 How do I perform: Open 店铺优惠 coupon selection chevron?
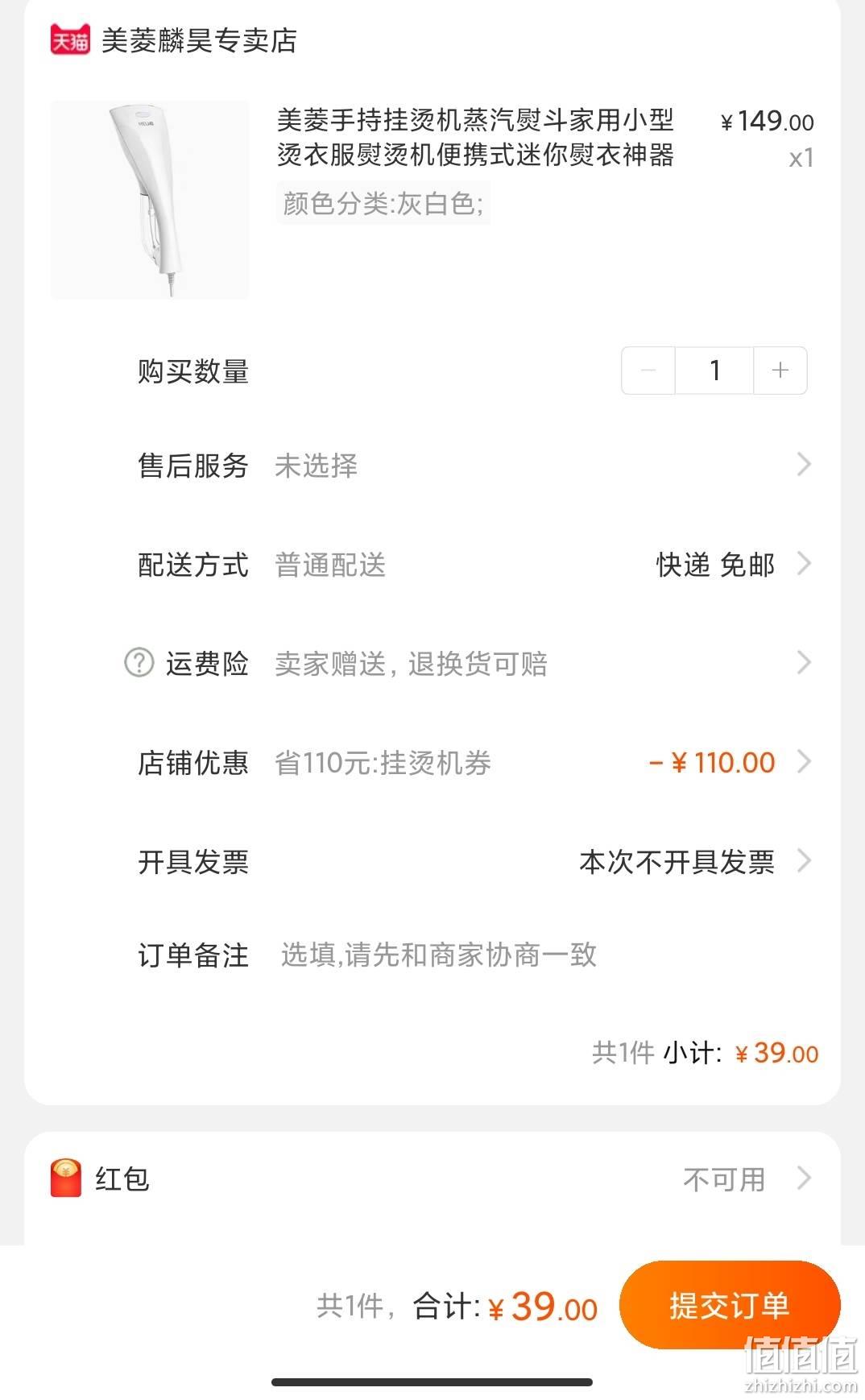pos(803,762)
